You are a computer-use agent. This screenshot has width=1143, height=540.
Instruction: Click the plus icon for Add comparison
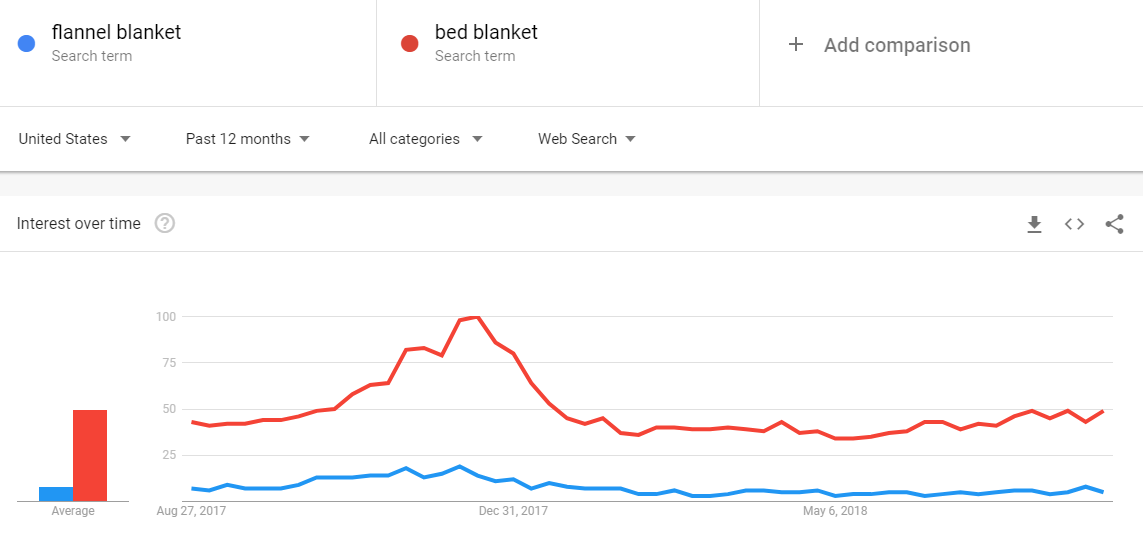point(796,44)
